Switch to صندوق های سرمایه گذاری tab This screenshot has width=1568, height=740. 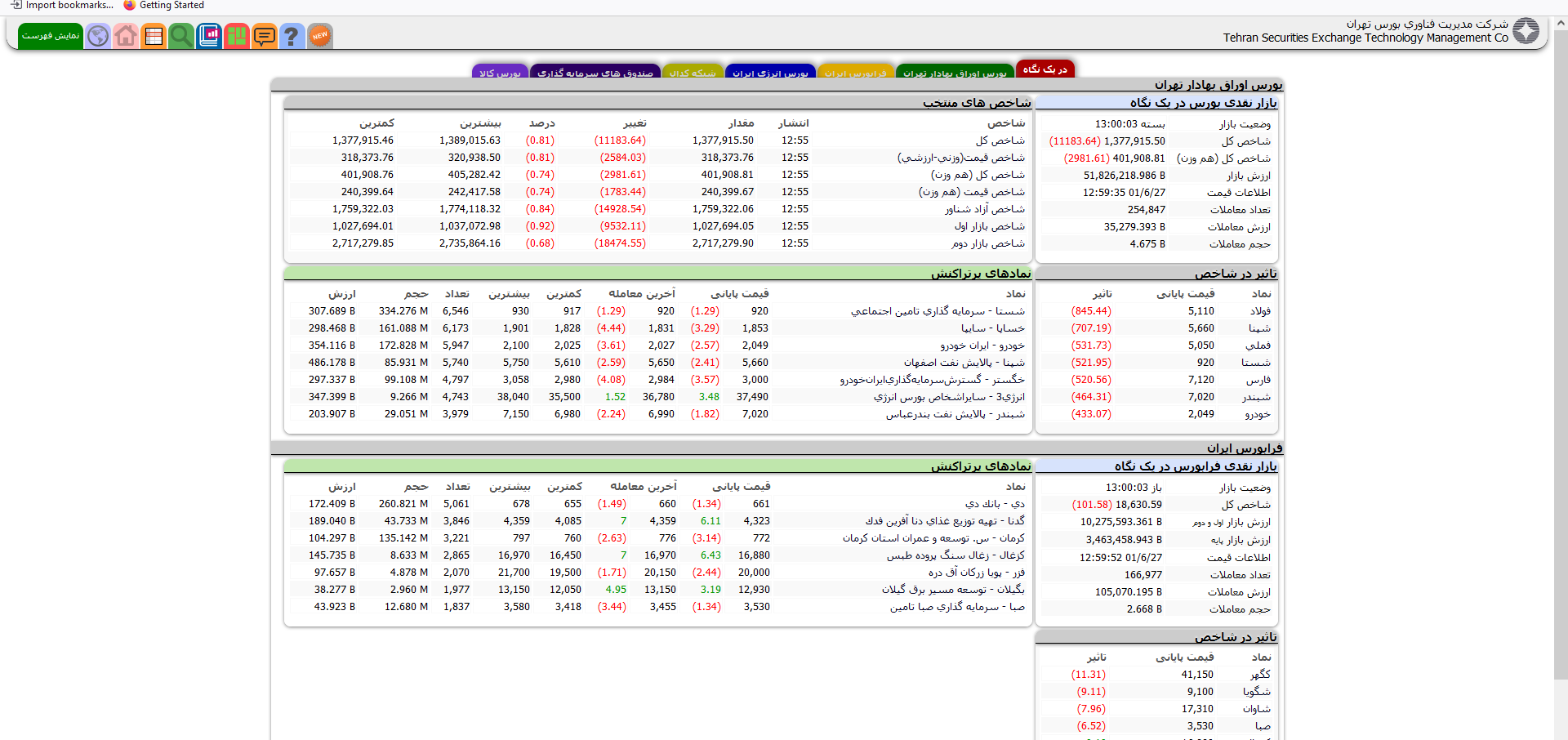[595, 72]
